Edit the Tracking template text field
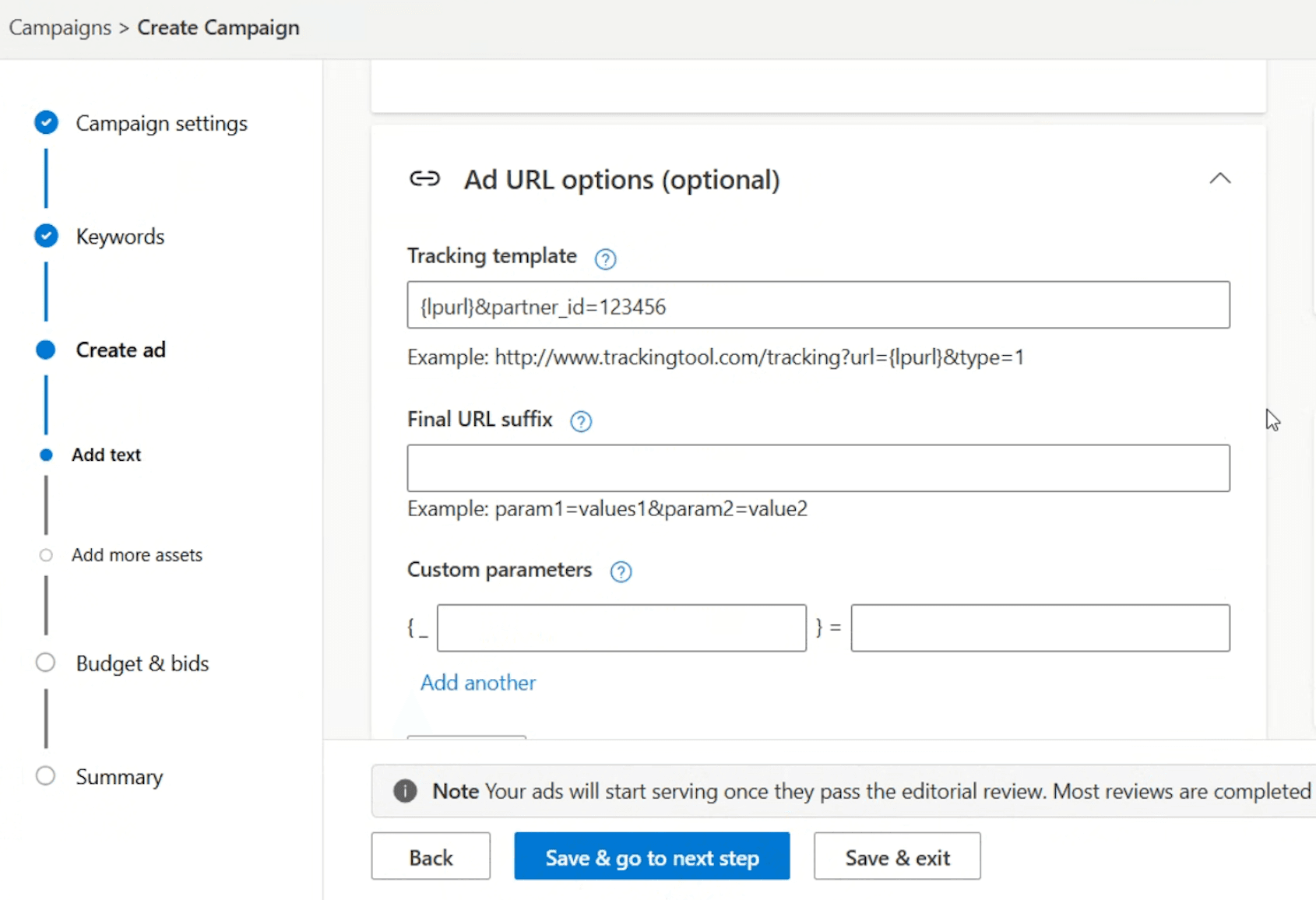1316x900 pixels. pyautogui.click(x=818, y=305)
